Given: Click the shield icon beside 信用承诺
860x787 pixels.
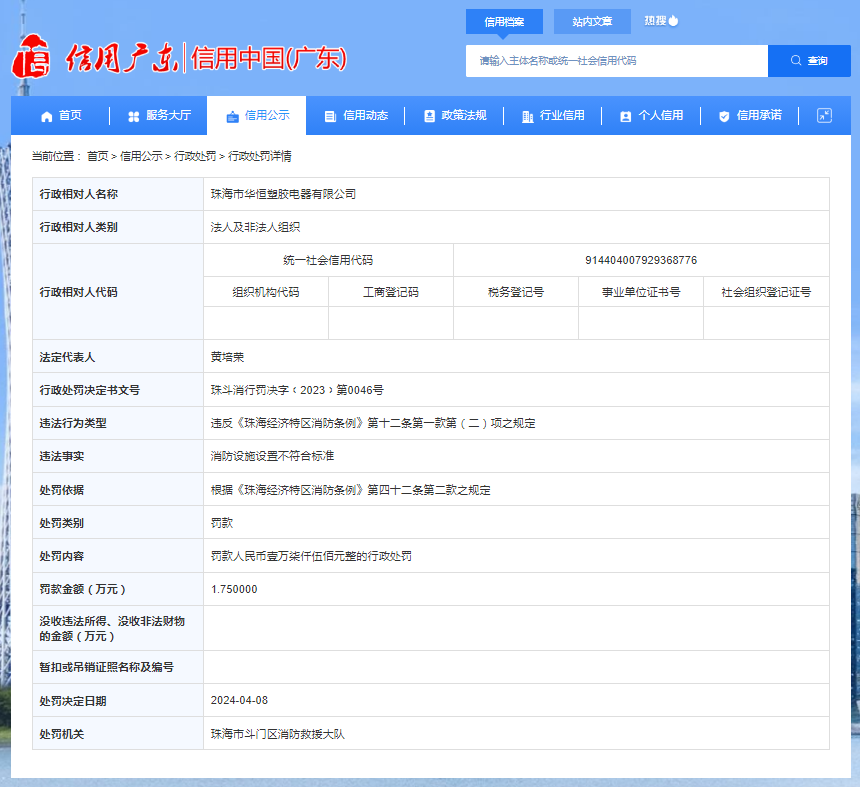Looking at the screenshot, I should (x=724, y=116).
